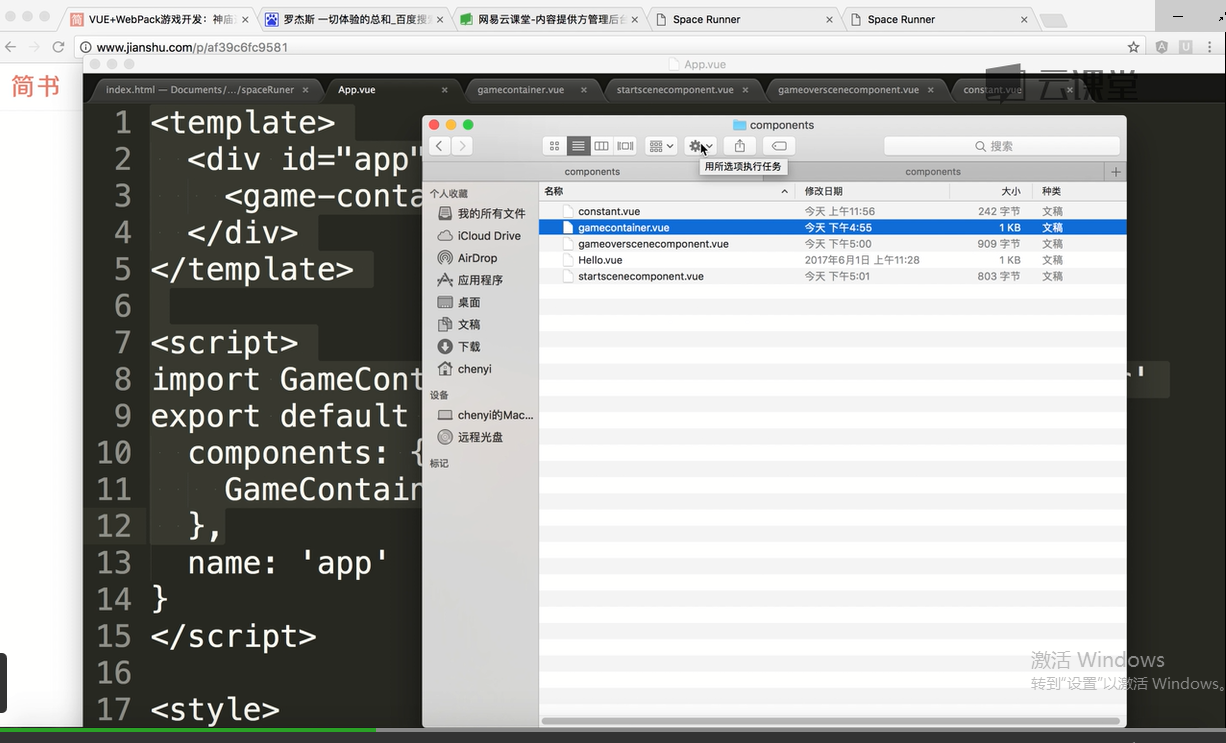Close the App.vue editor tab
1226x743 pixels.
[444, 90]
